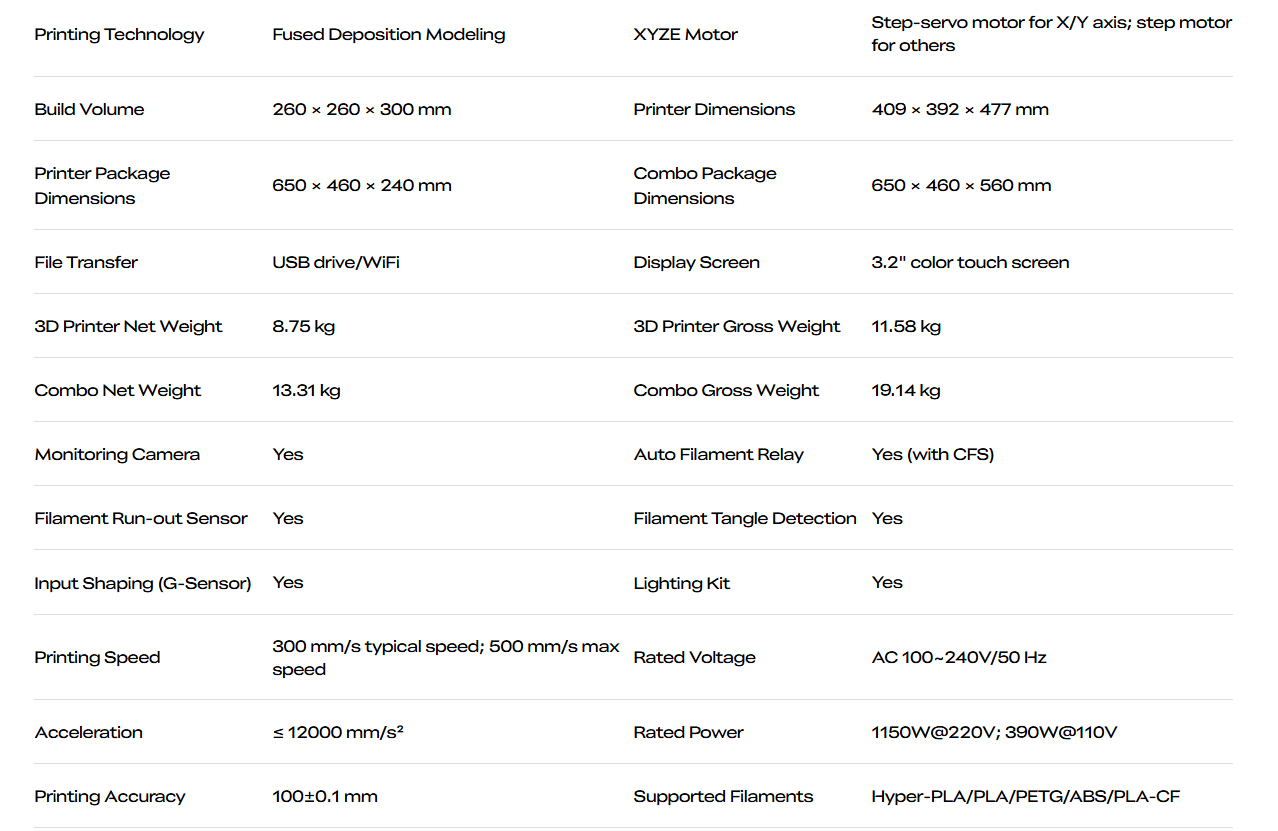
Task: Select the Fused Deposition Modeling value
Action: point(388,35)
